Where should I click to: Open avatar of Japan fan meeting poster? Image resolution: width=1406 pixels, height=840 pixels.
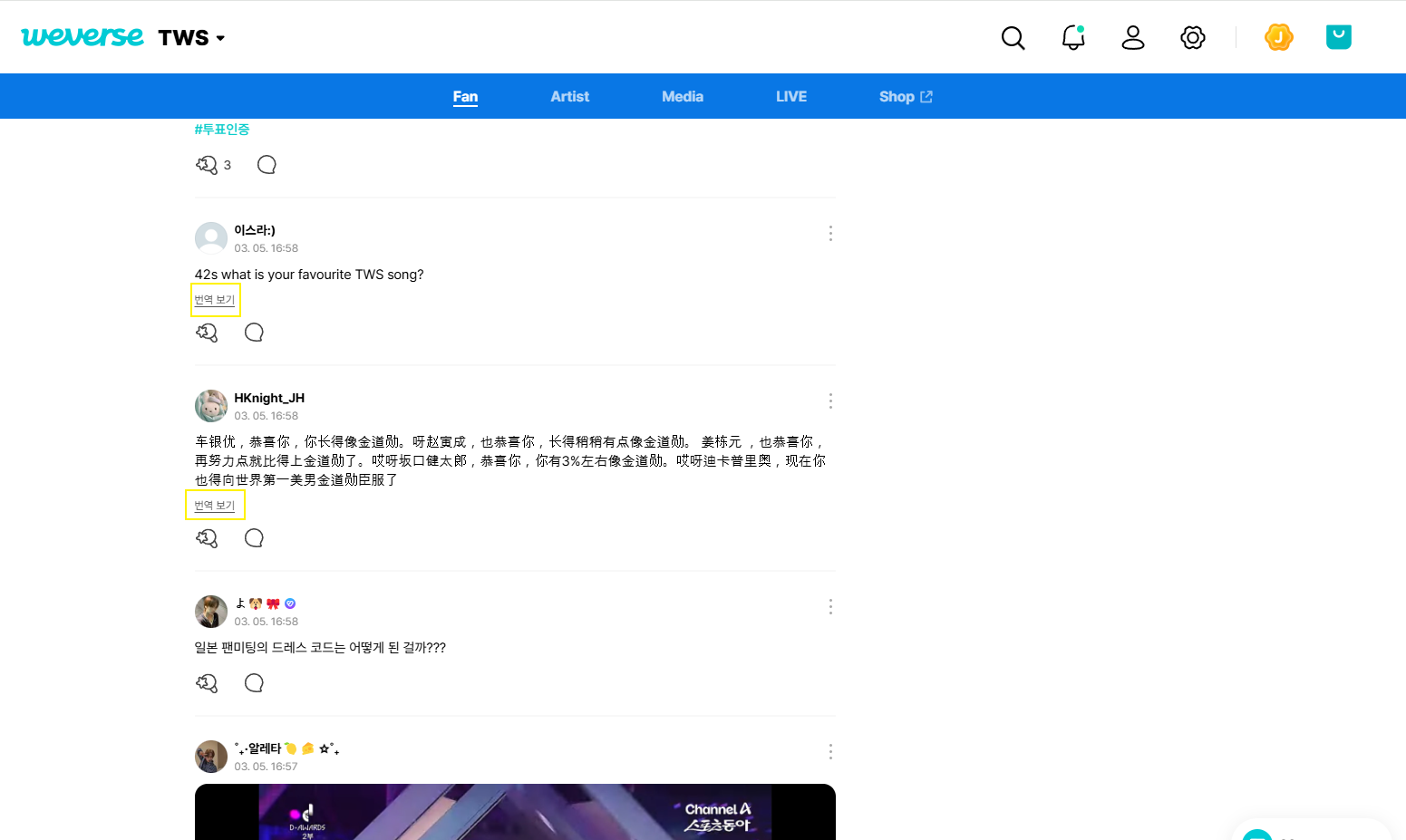point(211,612)
